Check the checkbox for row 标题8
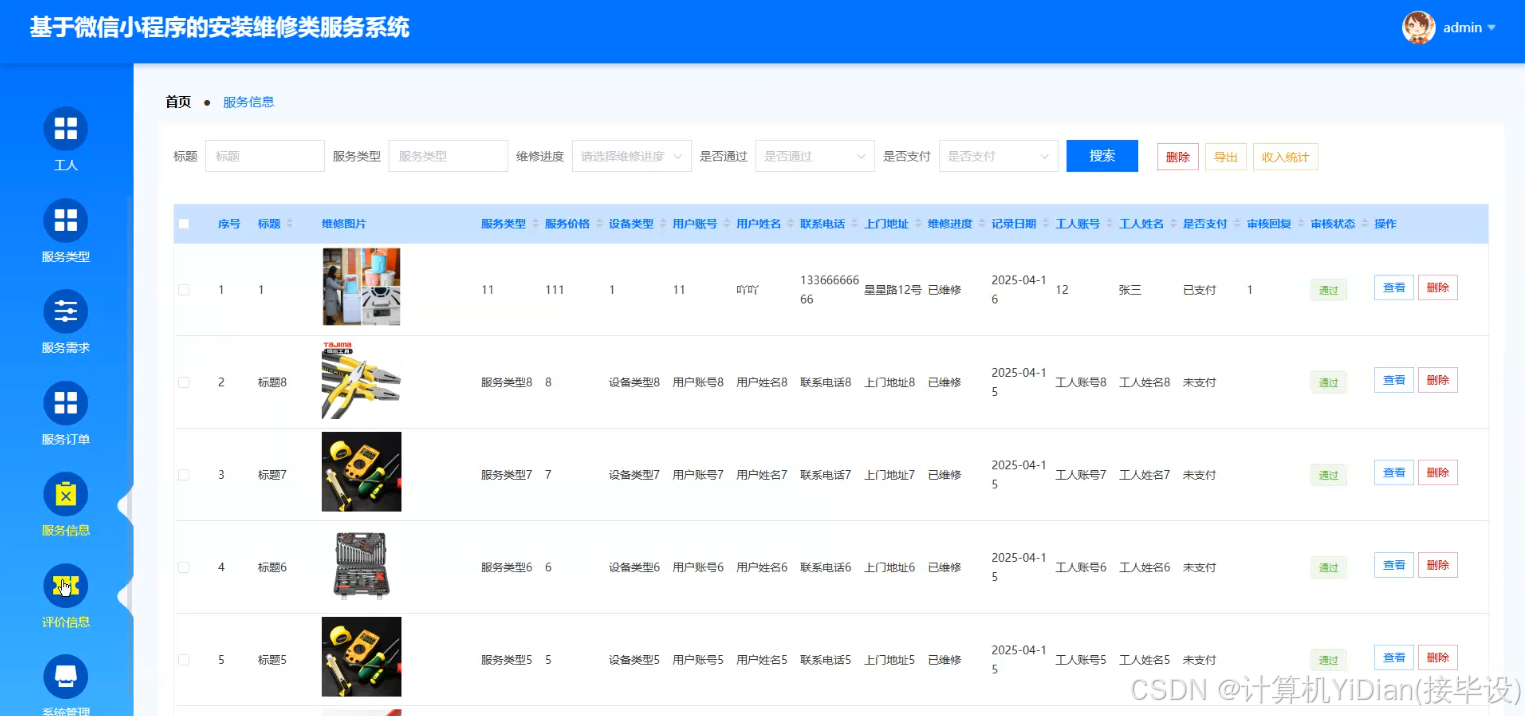This screenshot has height=716, width=1525. click(184, 381)
